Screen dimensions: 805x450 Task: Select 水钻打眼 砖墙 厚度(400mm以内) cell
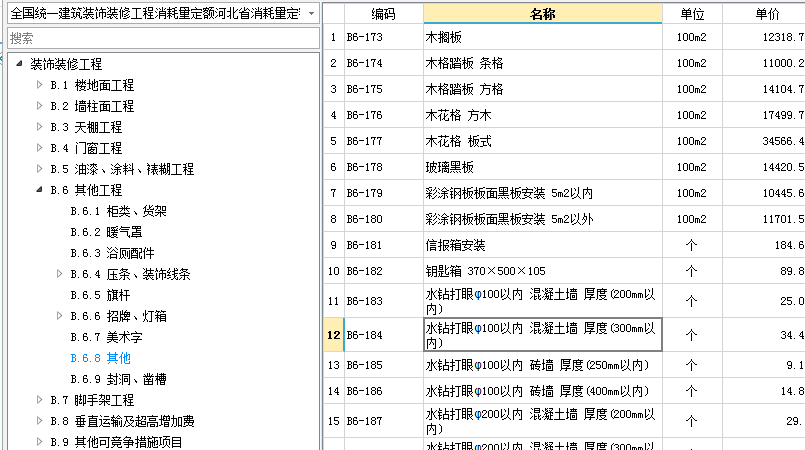(543, 391)
